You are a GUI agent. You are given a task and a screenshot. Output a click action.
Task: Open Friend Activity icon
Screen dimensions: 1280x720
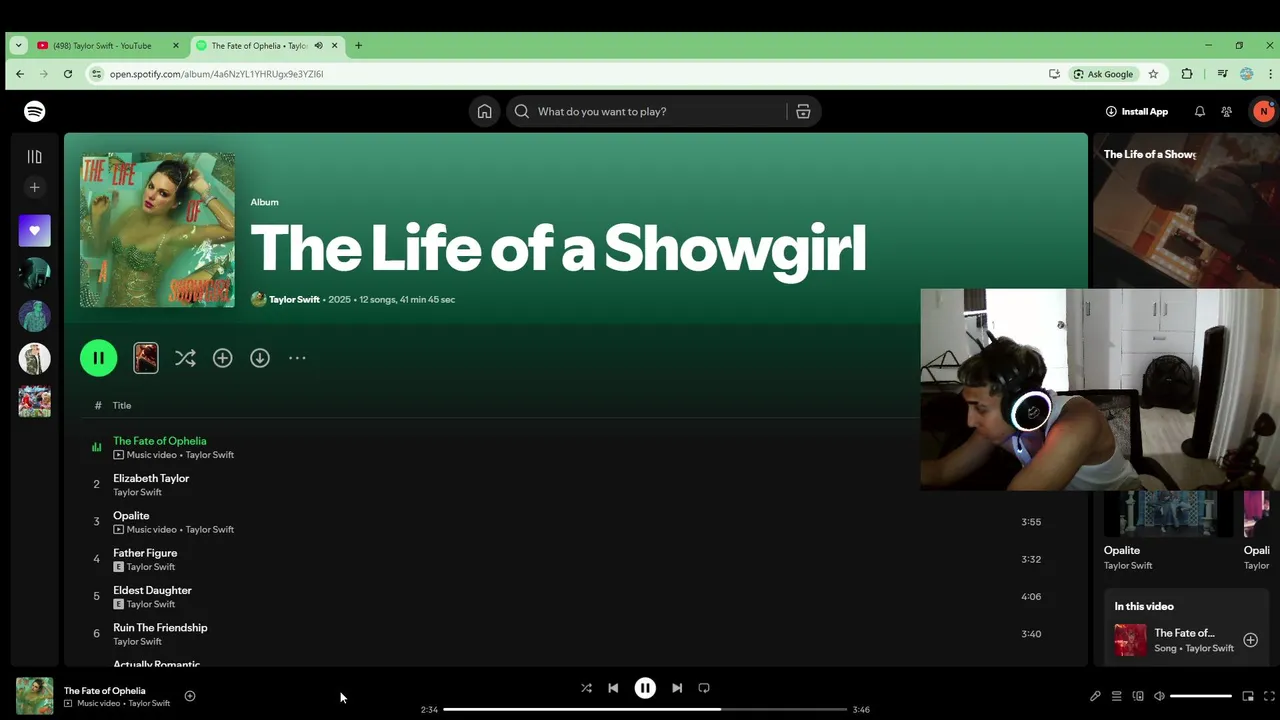pos(1227,111)
